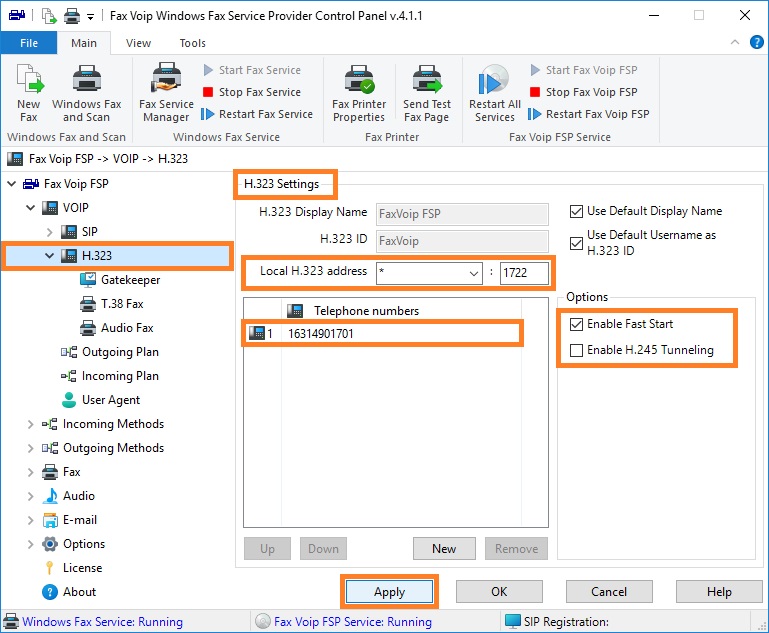The height and width of the screenshot is (633, 769).
Task: Send Test Fax Page
Action: pos(427,92)
